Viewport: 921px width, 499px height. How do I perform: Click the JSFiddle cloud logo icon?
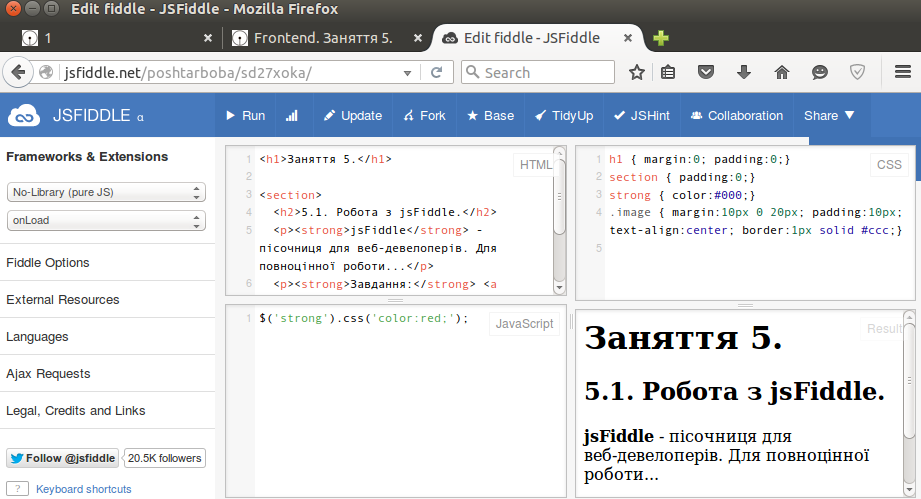coord(23,116)
